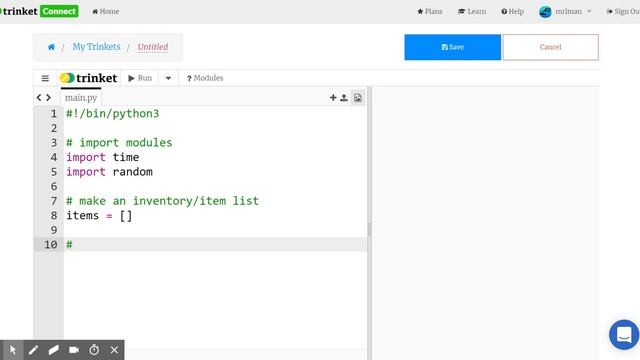The width and height of the screenshot is (640, 360).
Task: Click the 'items = []' code line
Action: coord(99,216)
